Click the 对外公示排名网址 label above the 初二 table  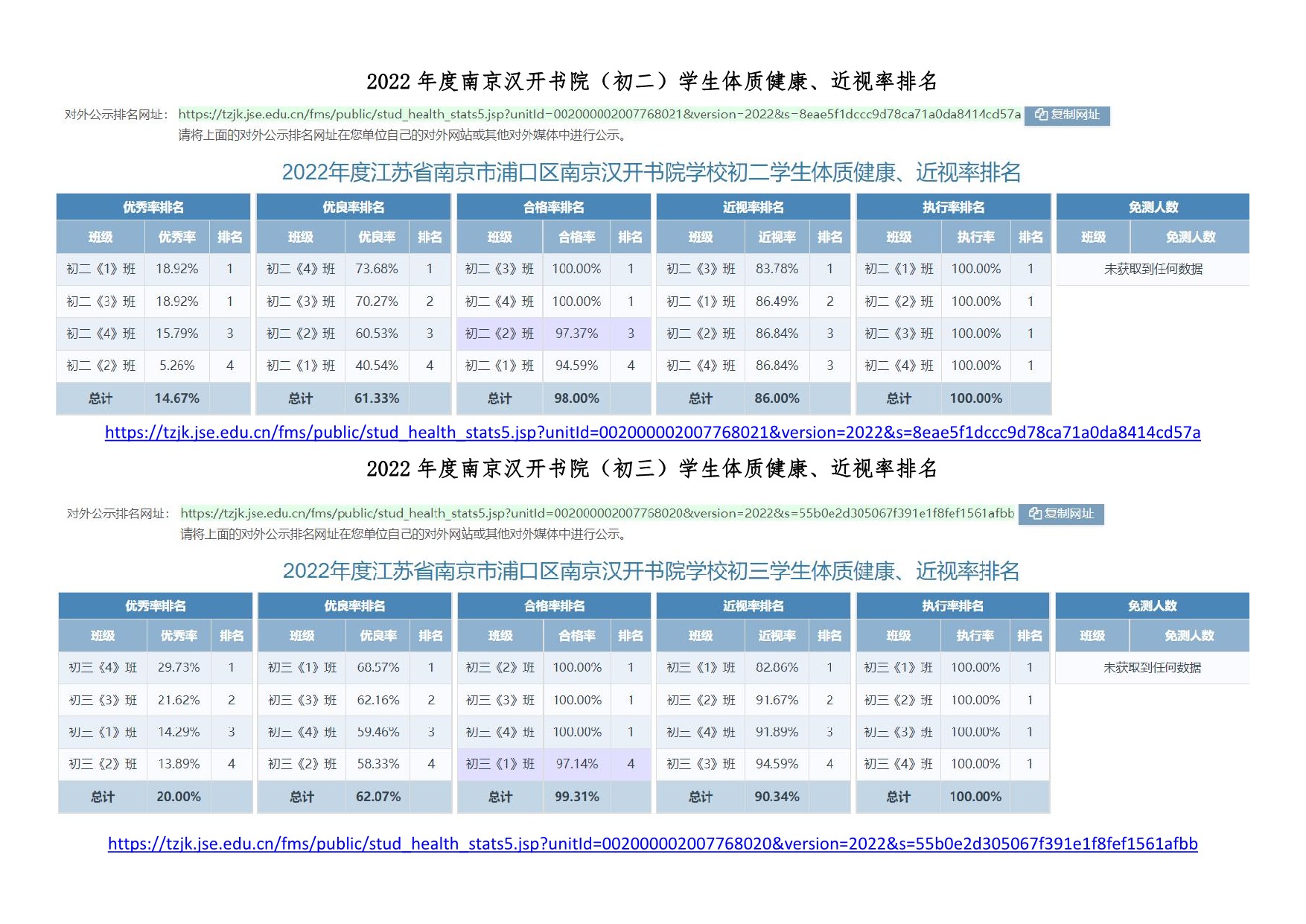[115, 115]
